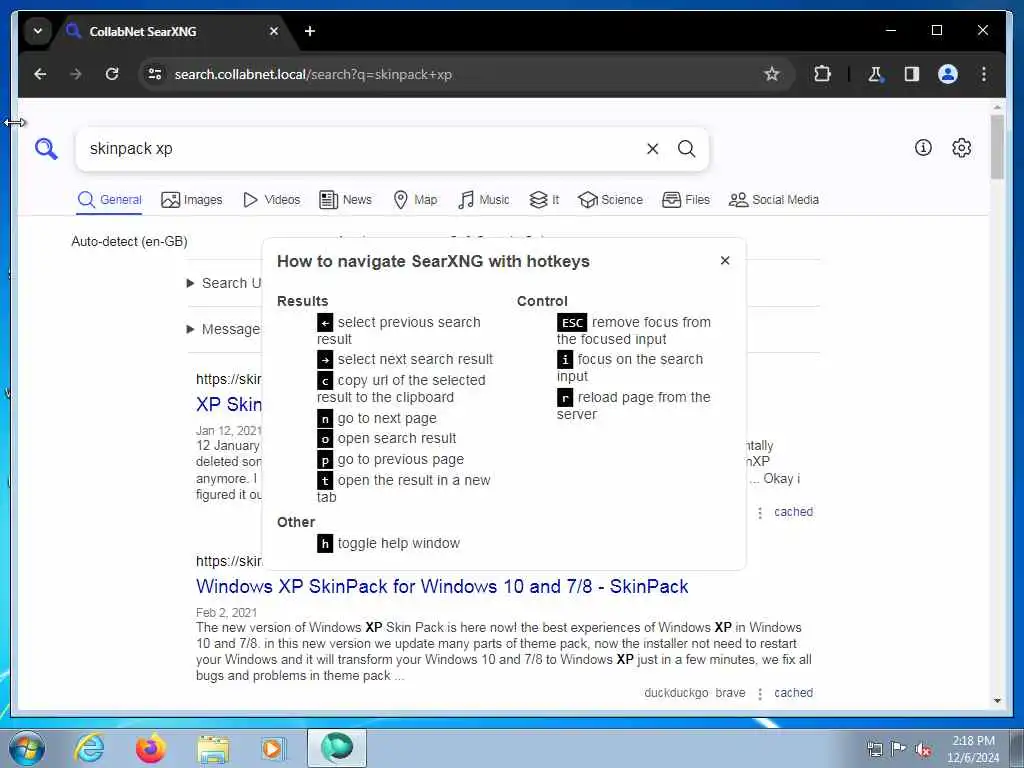1024x768 pixels.
Task: Click the muted volume tray icon
Action: (x=923, y=750)
